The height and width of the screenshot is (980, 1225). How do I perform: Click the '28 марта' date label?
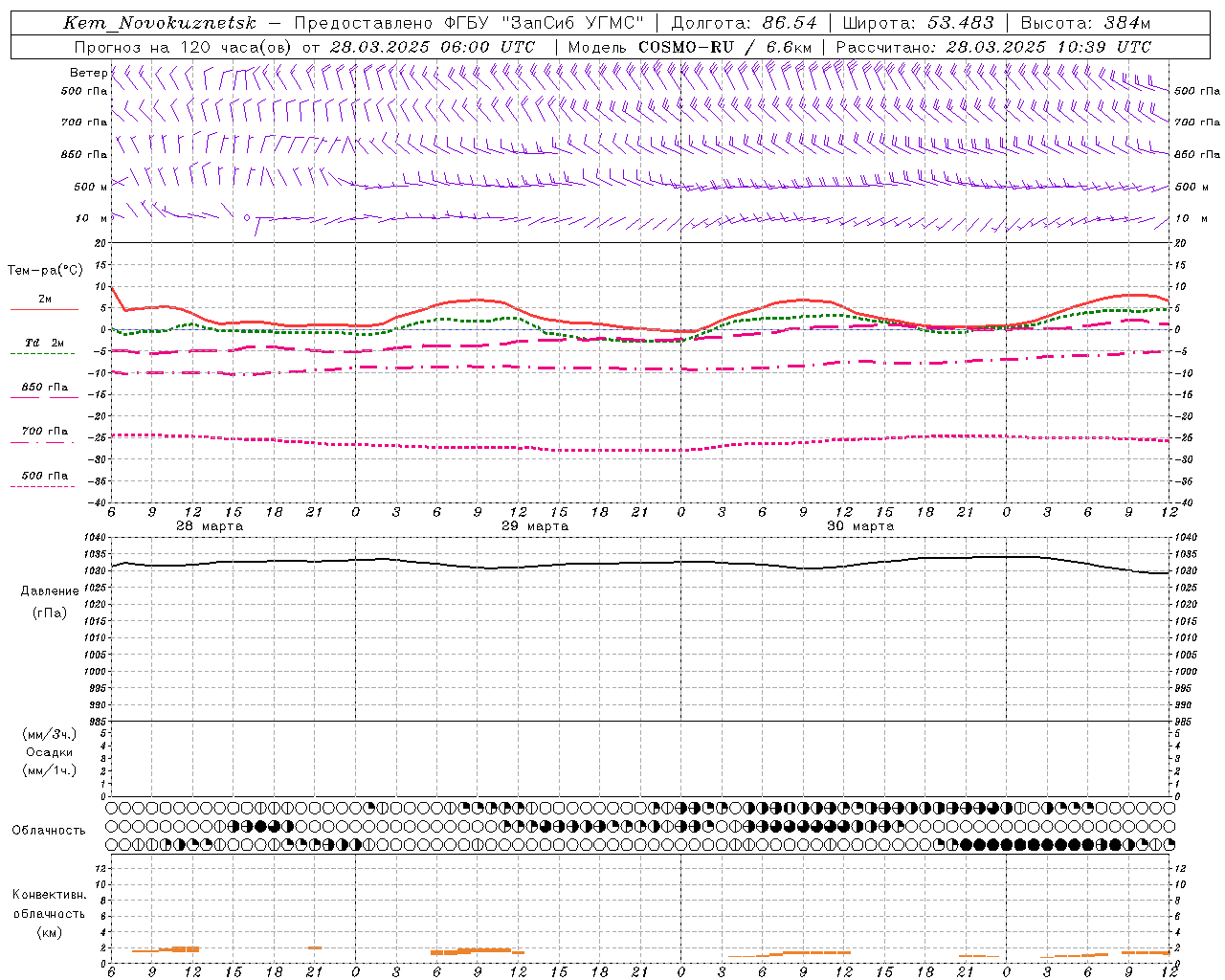(x=210, y=526)
